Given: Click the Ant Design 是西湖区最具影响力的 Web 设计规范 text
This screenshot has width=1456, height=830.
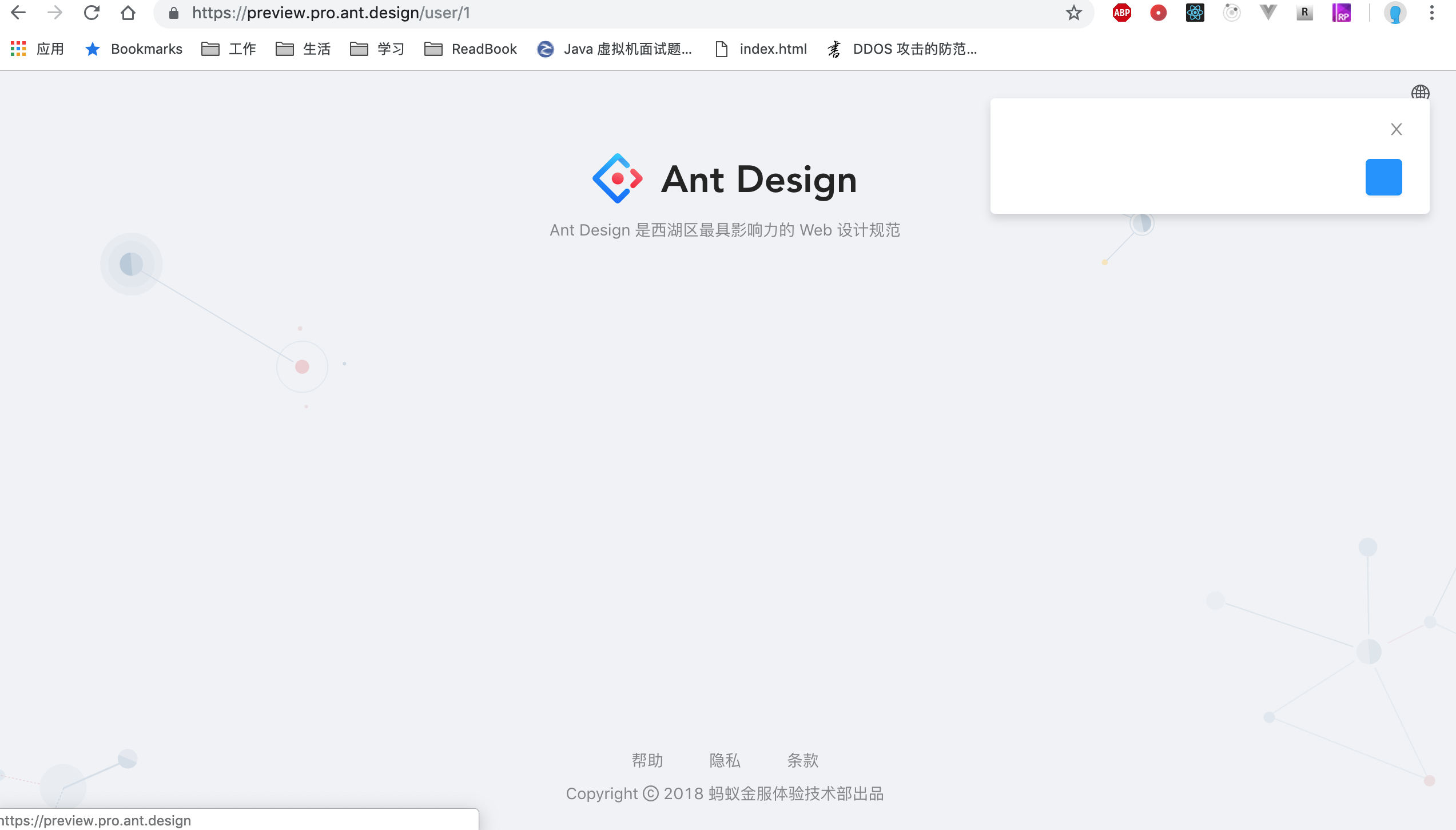Looking at the screenshot, I should [x=725, y=230].
